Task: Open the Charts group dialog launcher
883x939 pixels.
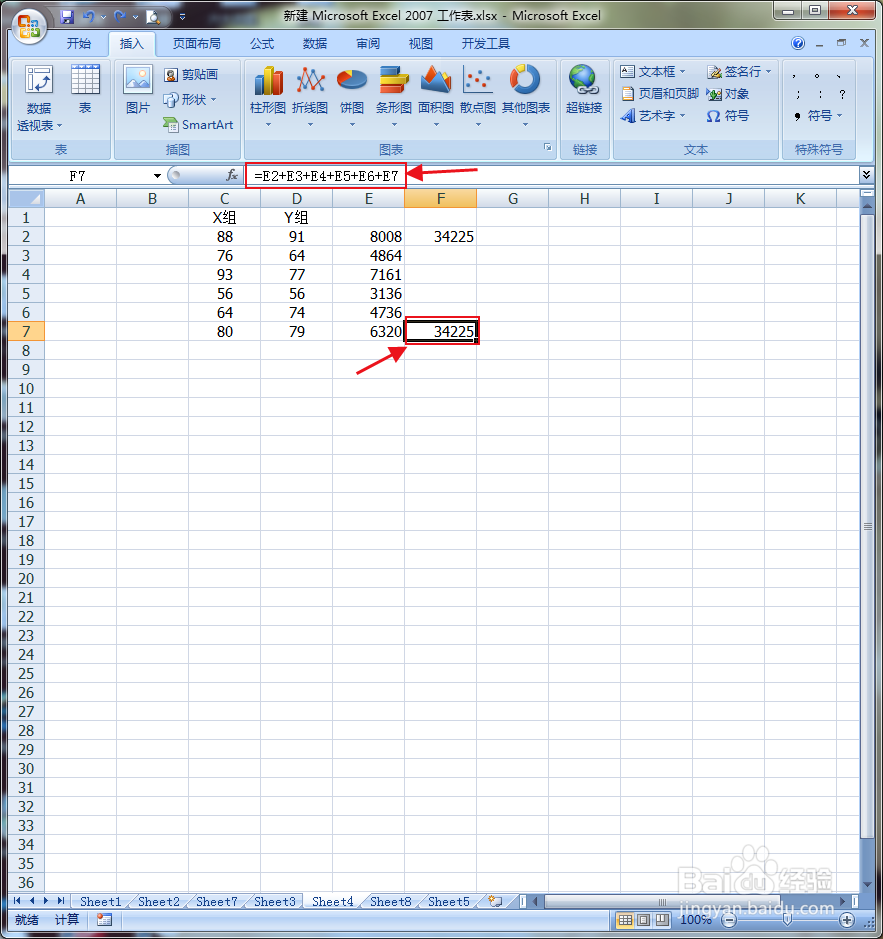Action: click(547, 147)
